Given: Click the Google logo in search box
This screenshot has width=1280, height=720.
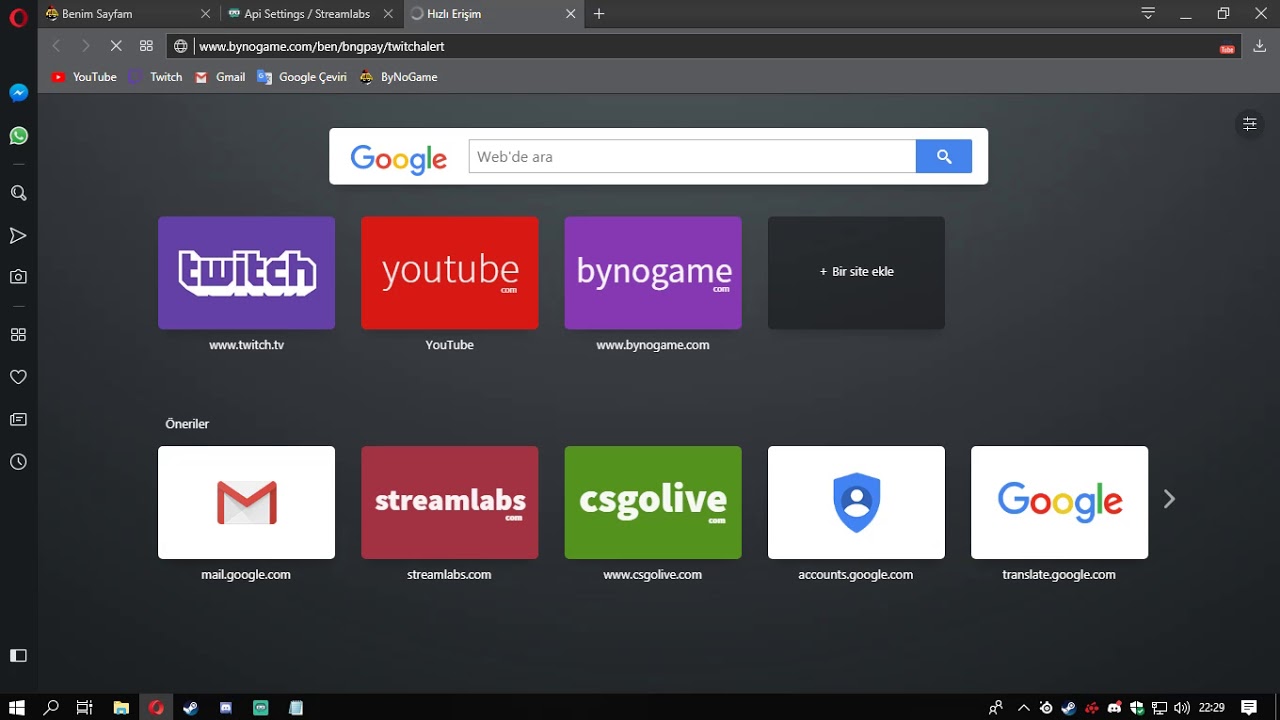Looking at the screenshot, I should [399, 158].
